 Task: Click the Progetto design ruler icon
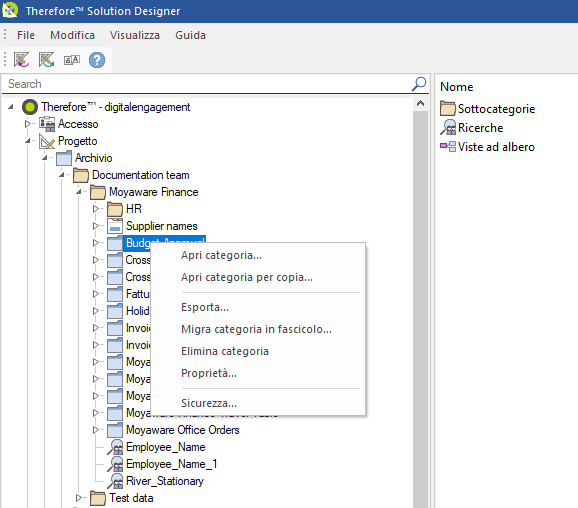coord(47,141)
